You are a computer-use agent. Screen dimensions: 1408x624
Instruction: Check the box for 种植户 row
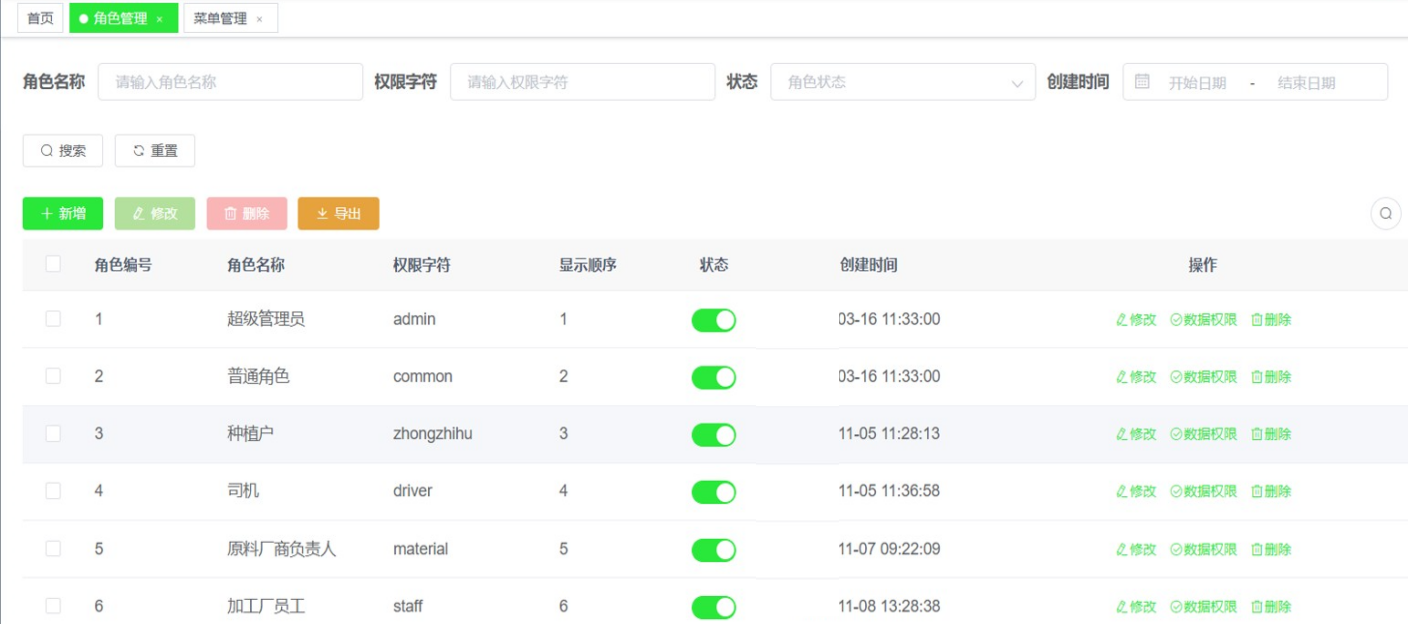53,433
